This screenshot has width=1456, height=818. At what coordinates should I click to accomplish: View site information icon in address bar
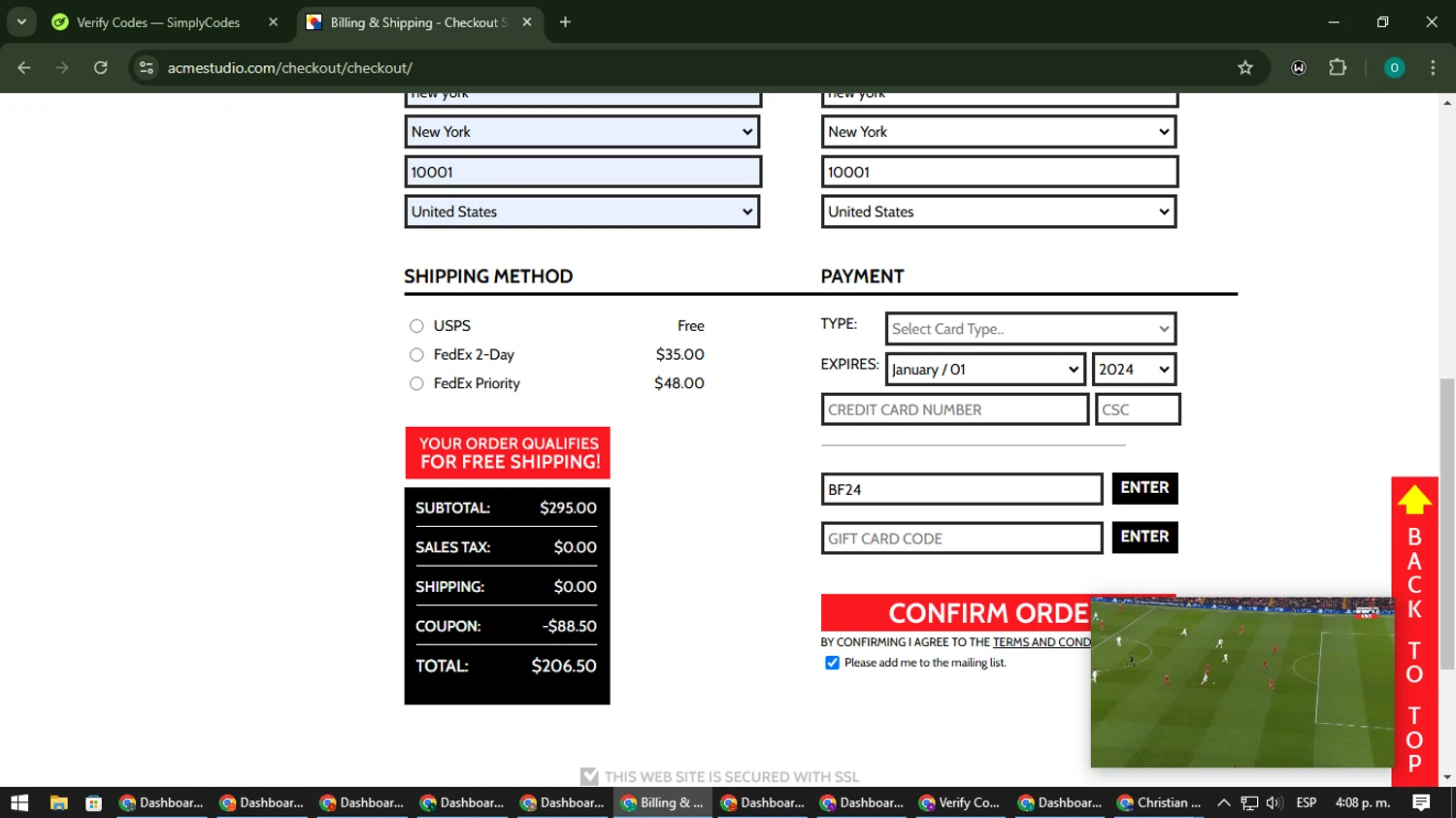tap(147, 68)
